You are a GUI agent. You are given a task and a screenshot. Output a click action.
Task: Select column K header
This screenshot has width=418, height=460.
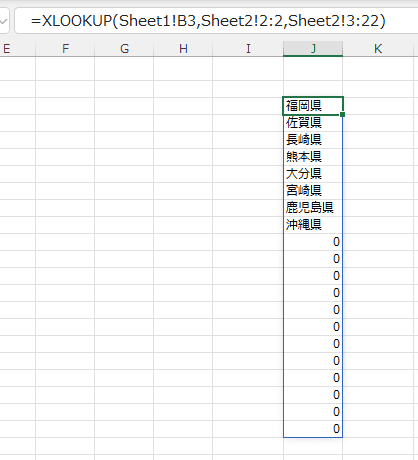coord(378,49)
